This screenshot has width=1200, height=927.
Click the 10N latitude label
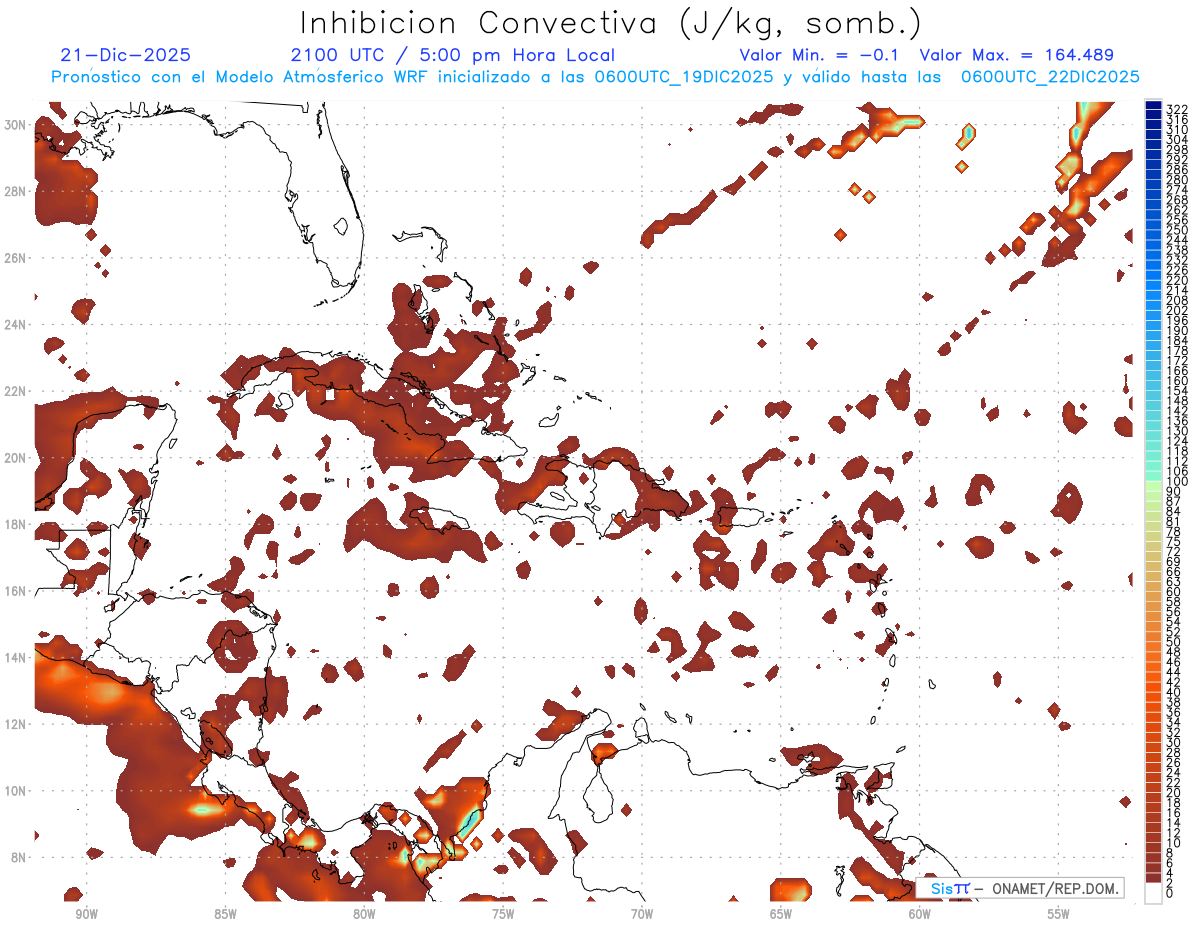click(x=14, y=791)
